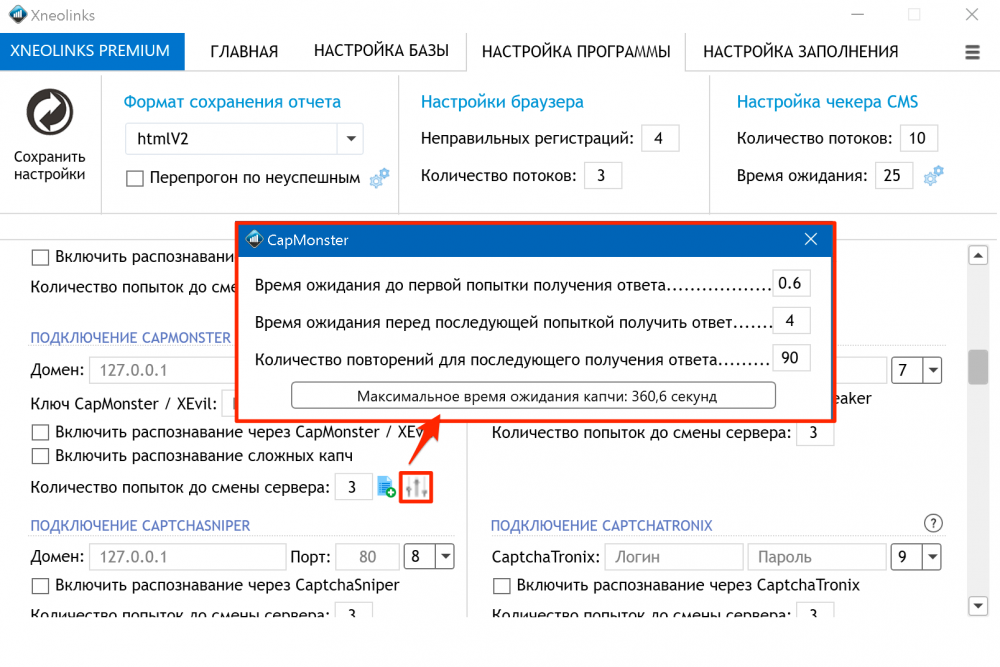
Task: Open НАСТРОЙКА ЗАПОЛНЕНИЯ tab
Action: pyautogui.click(x=800, y=52)
